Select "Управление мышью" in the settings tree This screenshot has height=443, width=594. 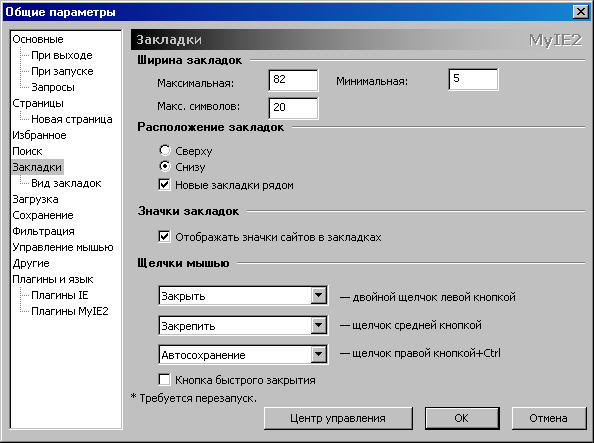(x=63, y=247)
